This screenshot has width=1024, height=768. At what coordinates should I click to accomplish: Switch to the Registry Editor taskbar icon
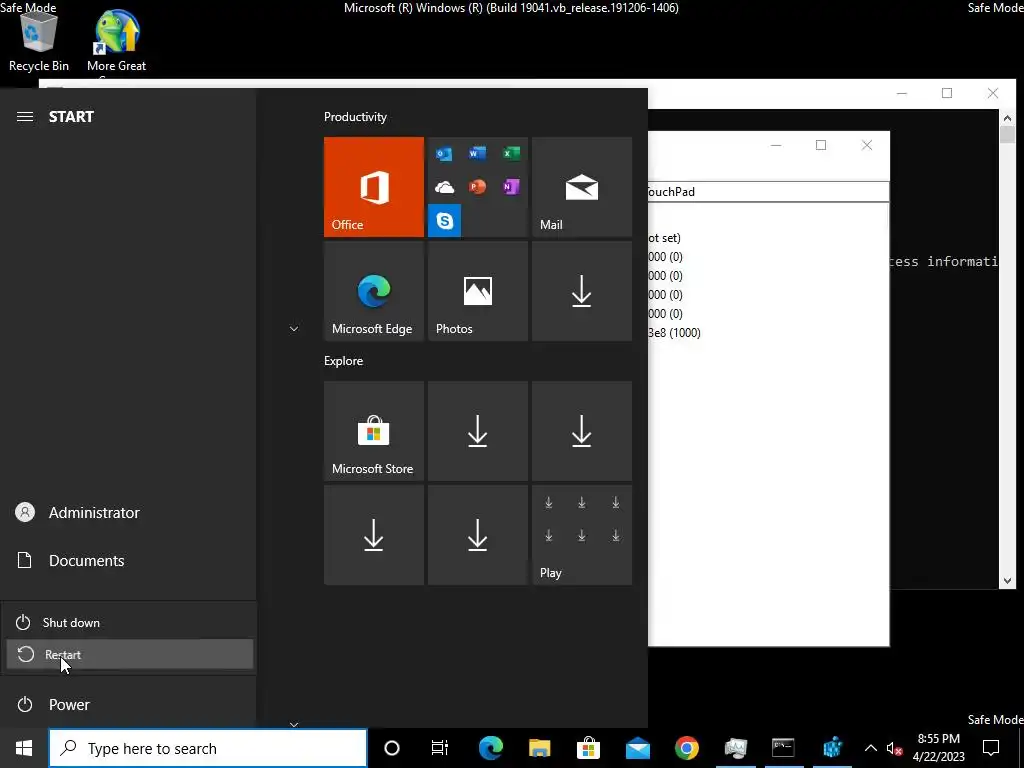pos(833,748)
